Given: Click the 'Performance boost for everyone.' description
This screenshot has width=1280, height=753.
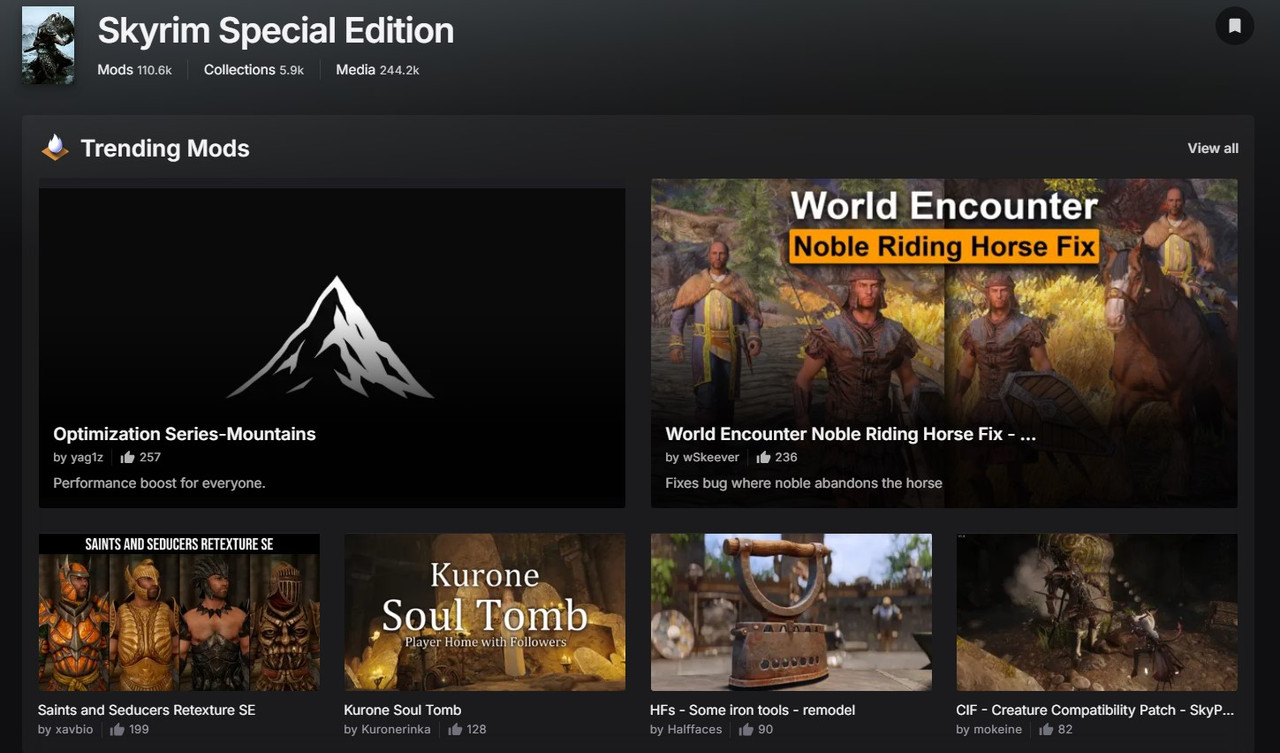Looking at the screenshot, I should pos(159,483).
